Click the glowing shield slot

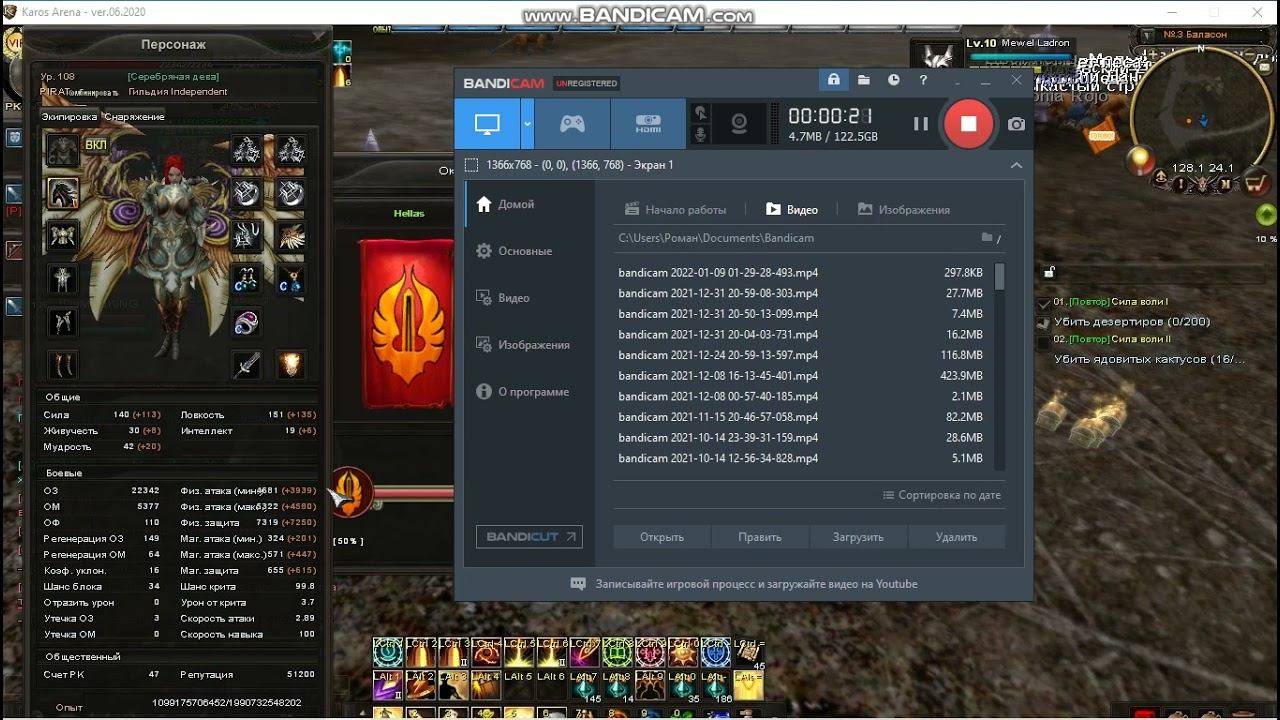(x=290, y=364)
